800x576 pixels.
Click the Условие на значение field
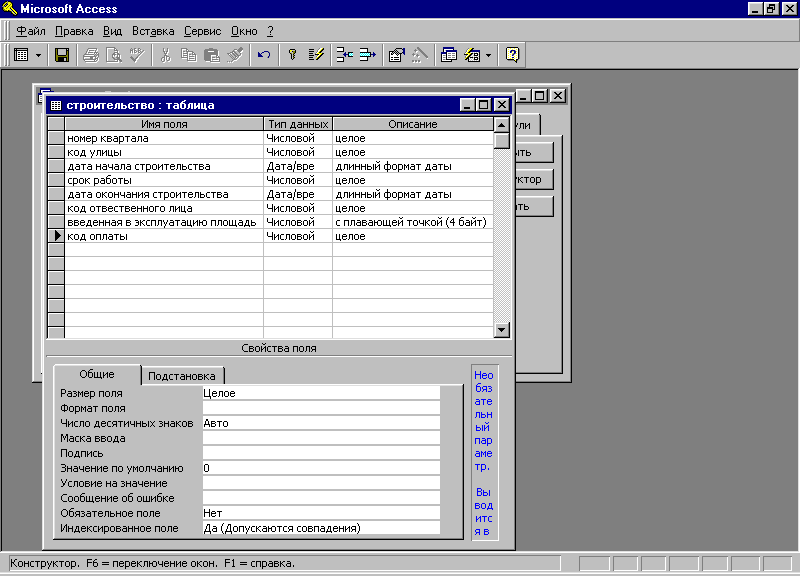click(x=321, y=483)
